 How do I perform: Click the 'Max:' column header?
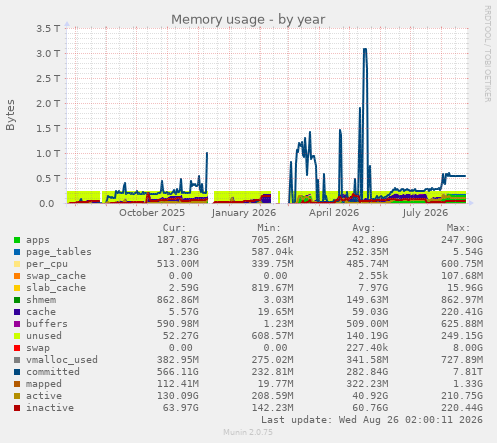point(458,228)
